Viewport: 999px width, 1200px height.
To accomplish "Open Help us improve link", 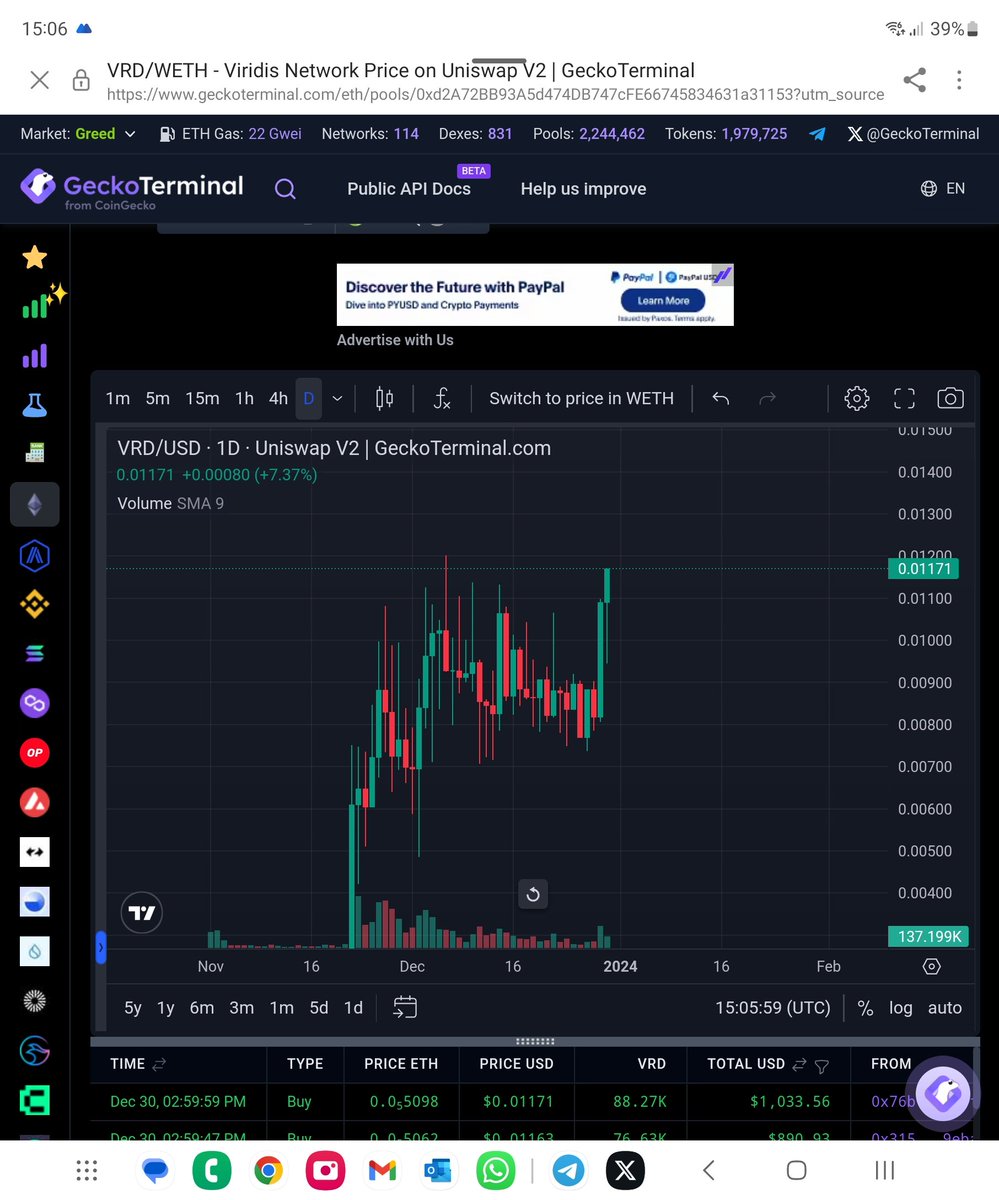I will pyautogui.click(x=583, y=189).
